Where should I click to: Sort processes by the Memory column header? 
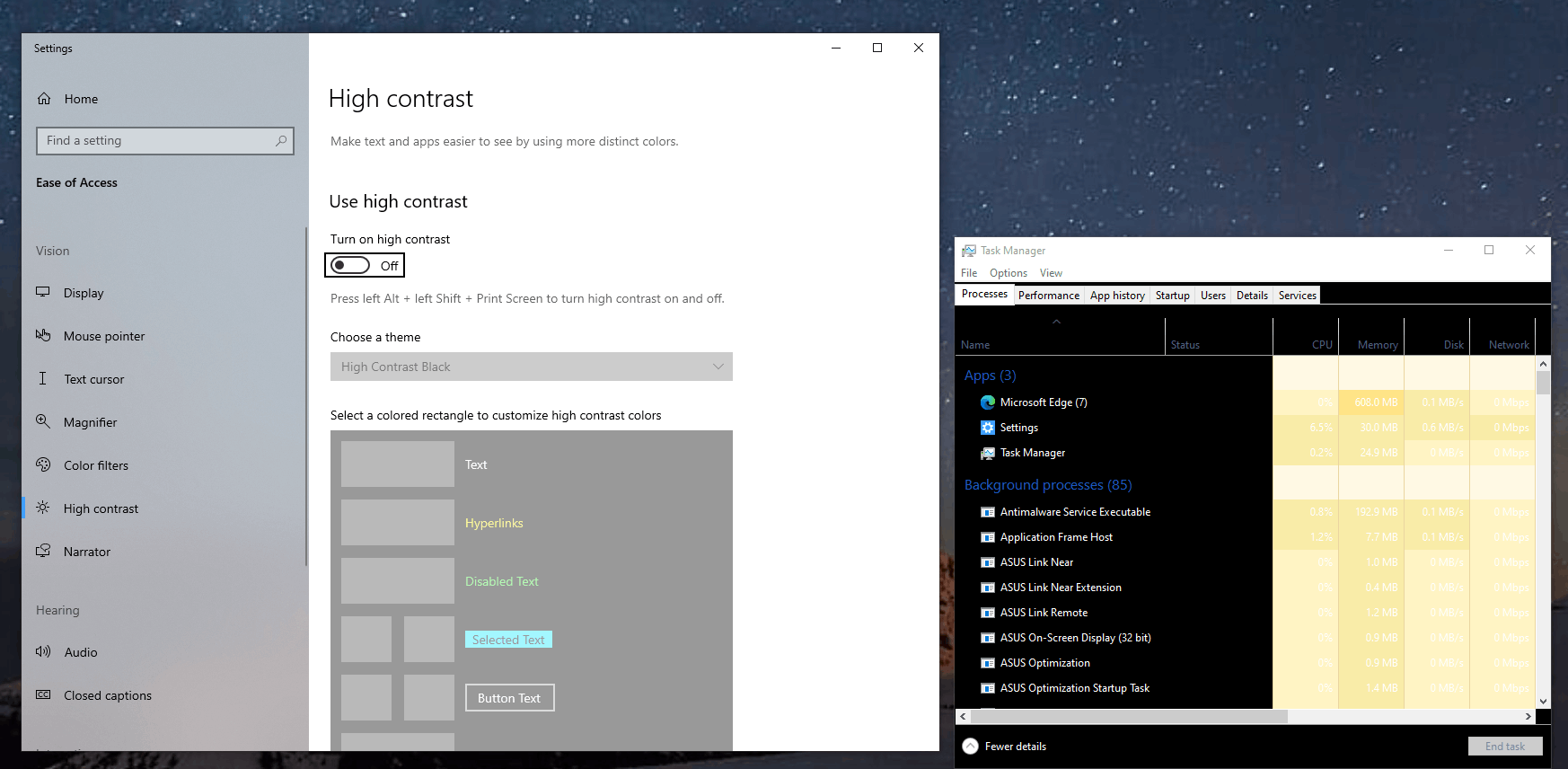pyautogui.click(x=1371, y=336)
